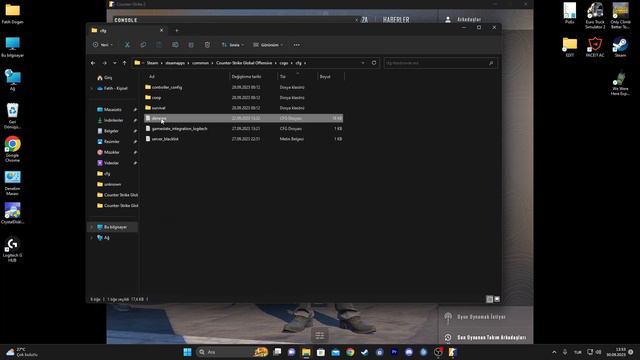Add a new Explorer tab
Viewport: 640px width, 360px height.
click(x=177, y=30)
